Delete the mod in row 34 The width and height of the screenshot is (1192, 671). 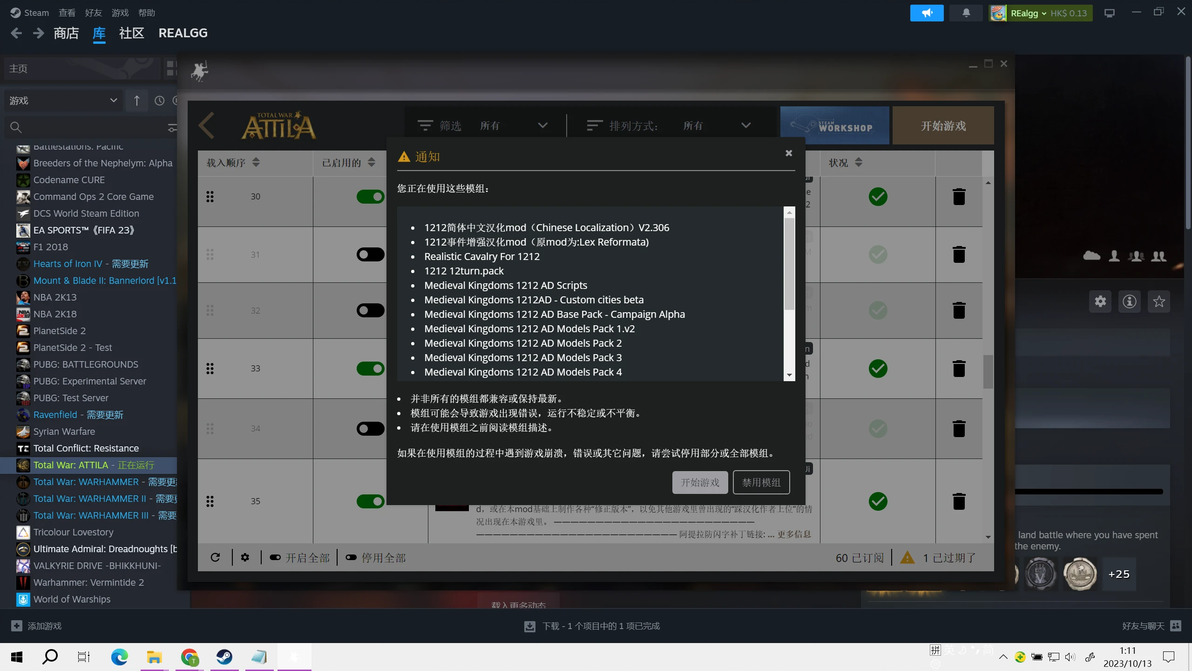(x=959, y=429)
